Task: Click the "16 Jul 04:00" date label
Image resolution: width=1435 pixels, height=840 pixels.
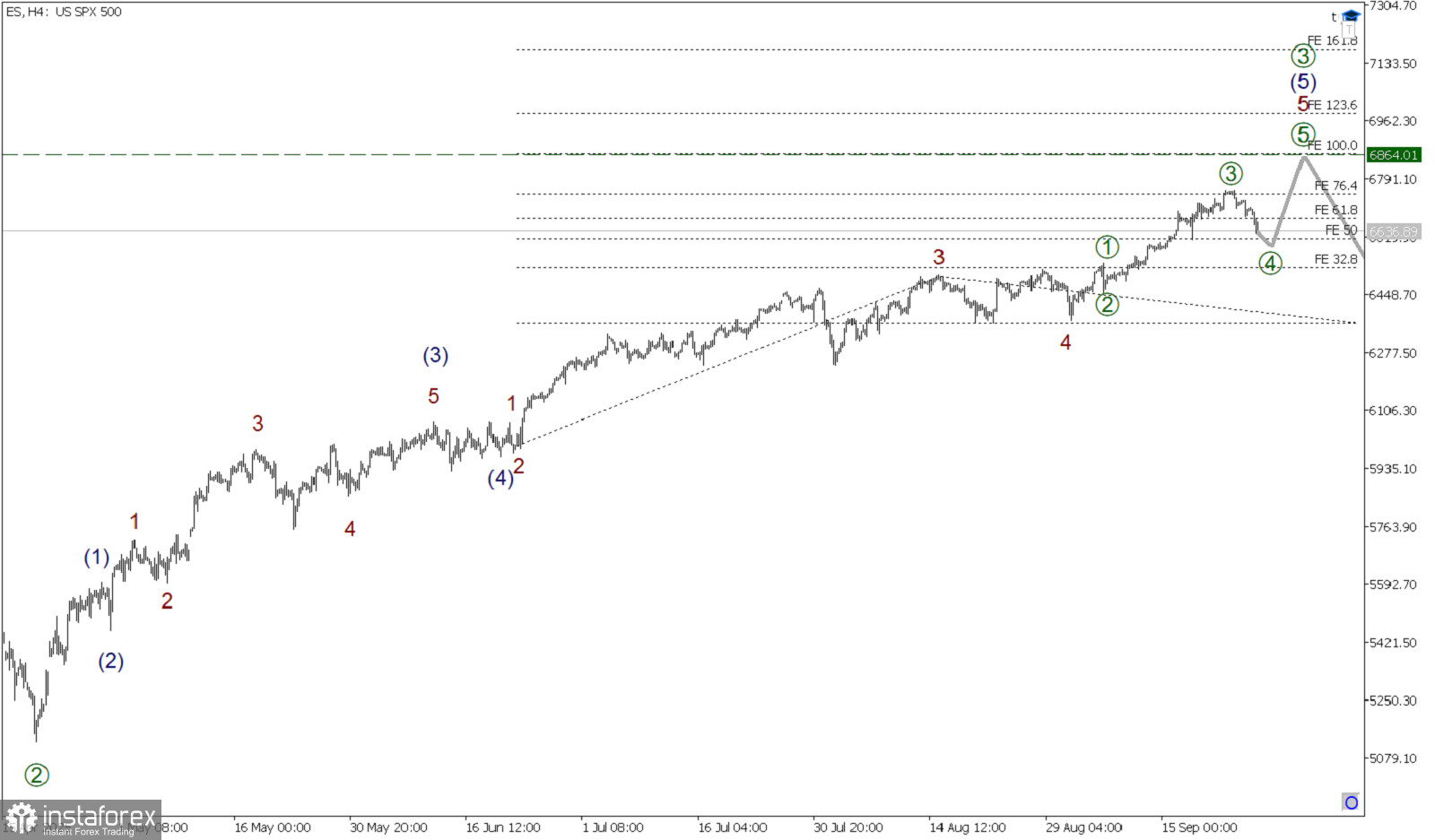Action: click(x=733, y=827)
